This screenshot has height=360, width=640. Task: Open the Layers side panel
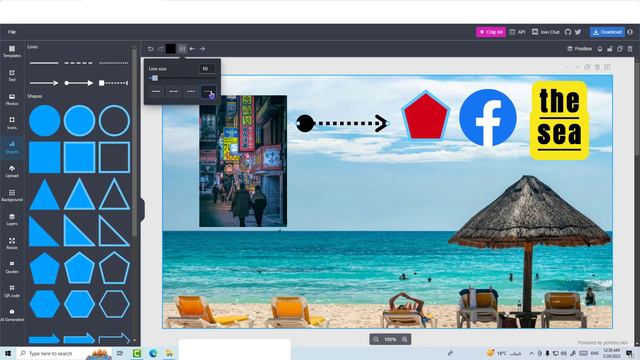12,219
